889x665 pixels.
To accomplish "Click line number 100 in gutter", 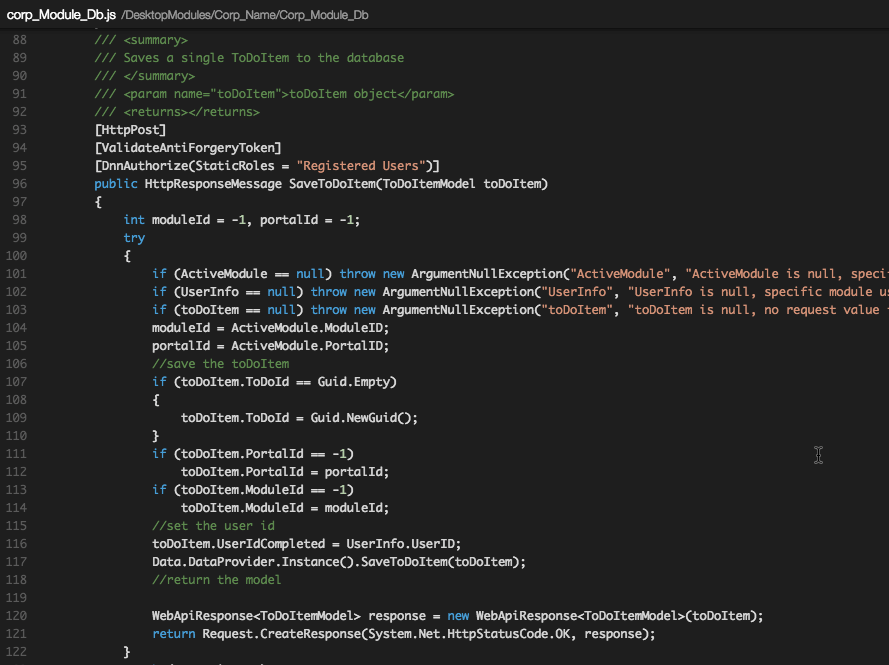I will click(16, 256).
